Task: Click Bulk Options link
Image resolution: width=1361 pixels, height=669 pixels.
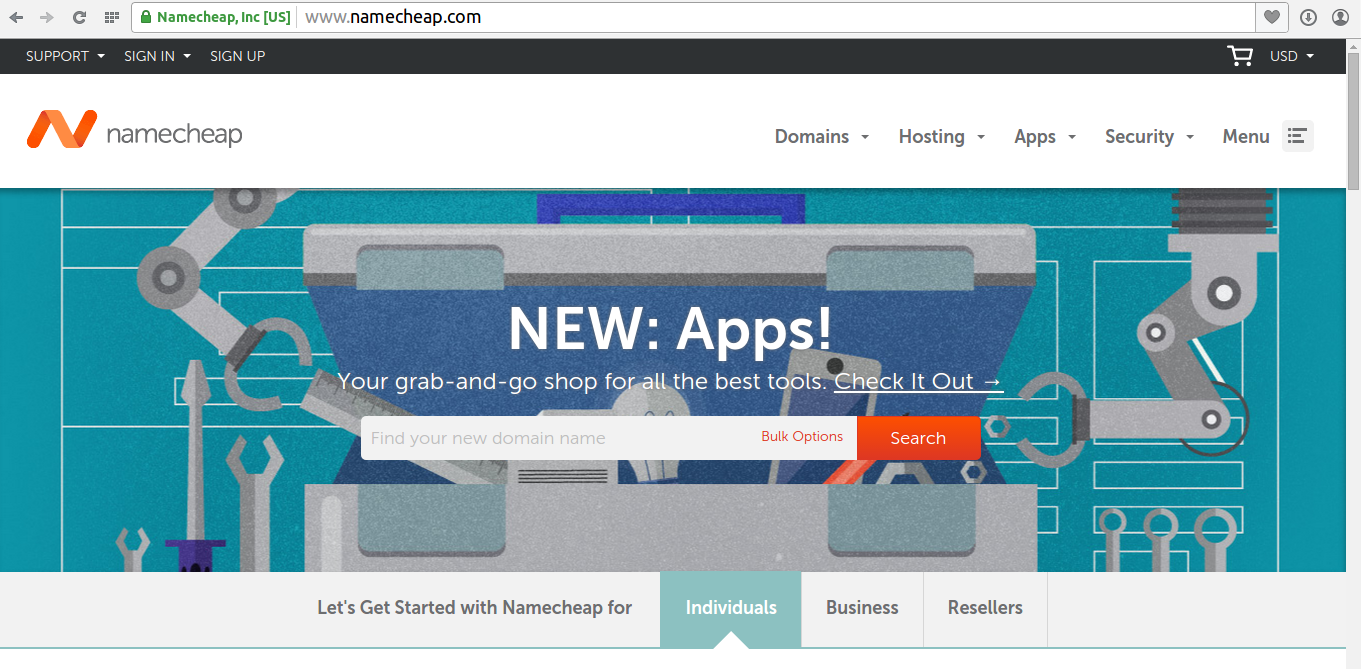Action: click(802, 437)
